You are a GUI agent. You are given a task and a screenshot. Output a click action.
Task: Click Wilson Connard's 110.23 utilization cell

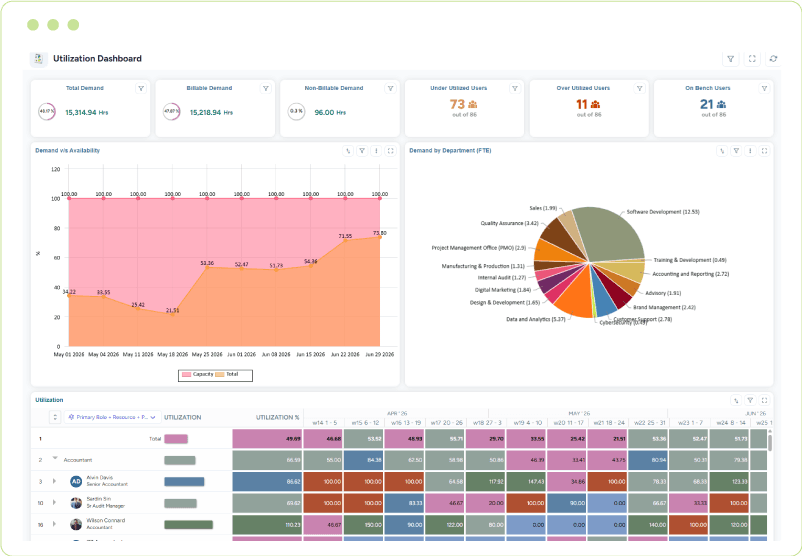tap(268, 525)
